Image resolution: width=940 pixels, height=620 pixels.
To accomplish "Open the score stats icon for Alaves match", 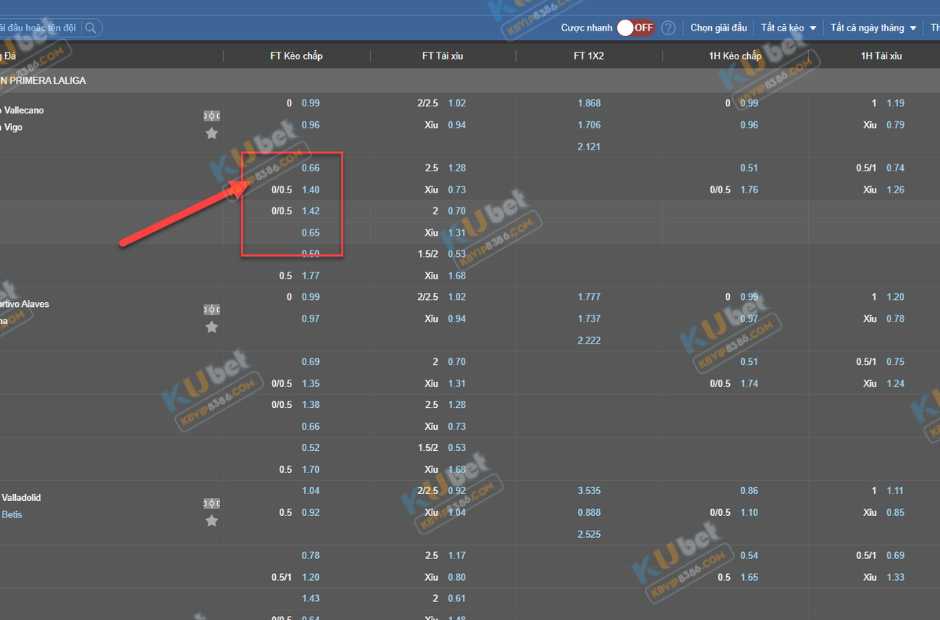I will (x=212, y=309).
